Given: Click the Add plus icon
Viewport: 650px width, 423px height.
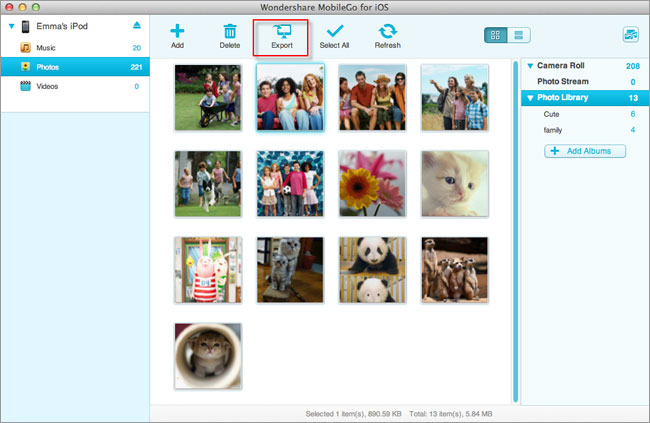Looking at the screenshot, I should click(x=177, y=31).
